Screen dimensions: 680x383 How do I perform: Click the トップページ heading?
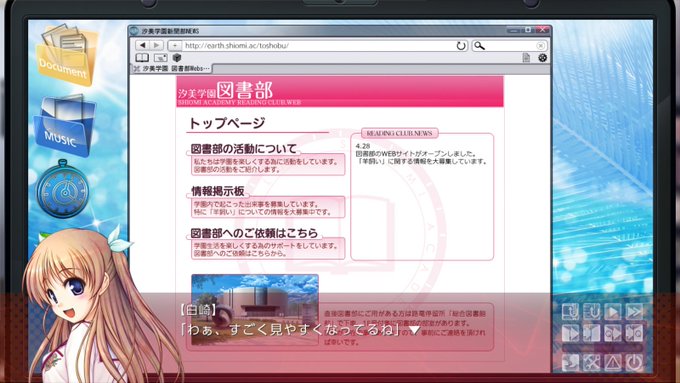coord(227,123)
